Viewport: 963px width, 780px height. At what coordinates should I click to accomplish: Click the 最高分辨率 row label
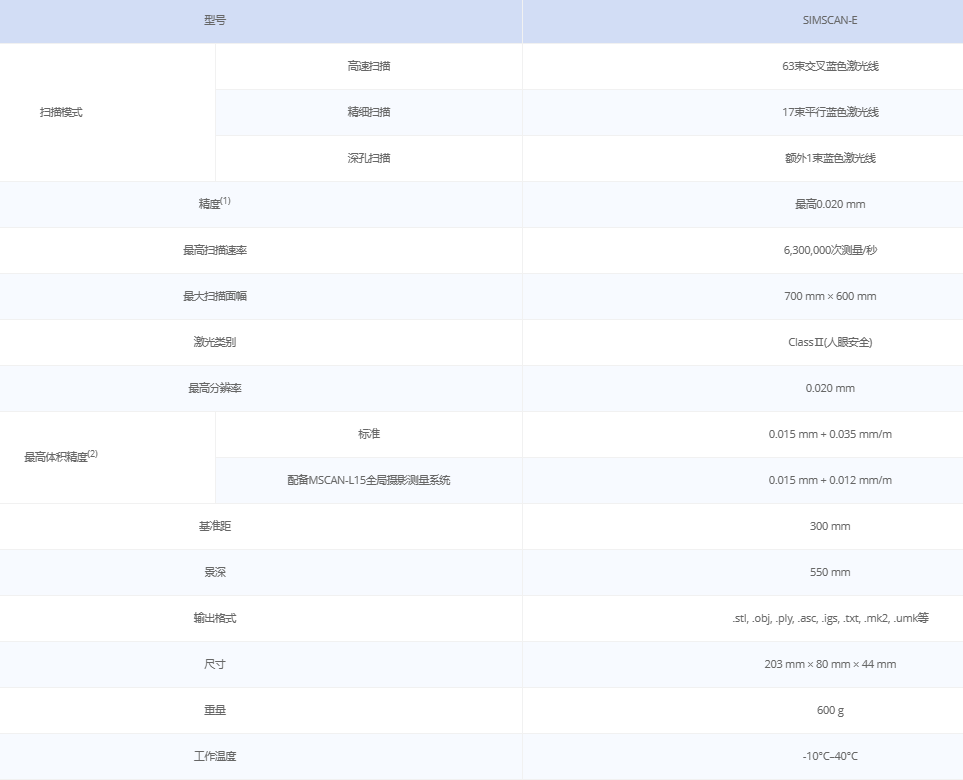click(215, 388)
